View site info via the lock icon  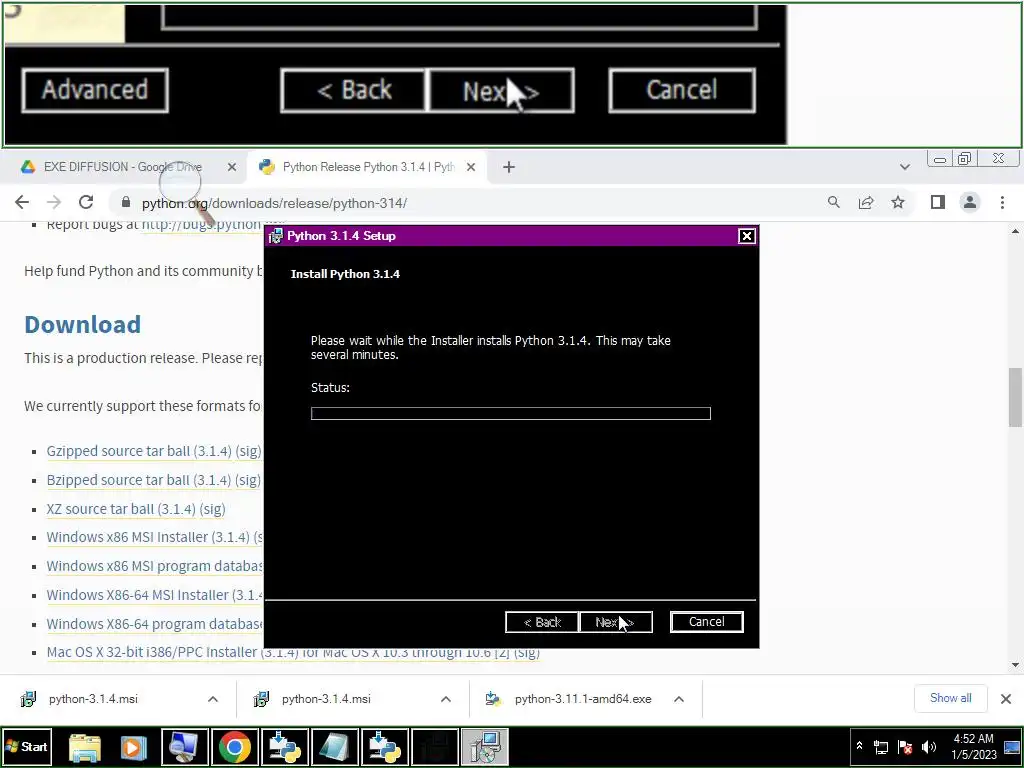pos(126,202)
